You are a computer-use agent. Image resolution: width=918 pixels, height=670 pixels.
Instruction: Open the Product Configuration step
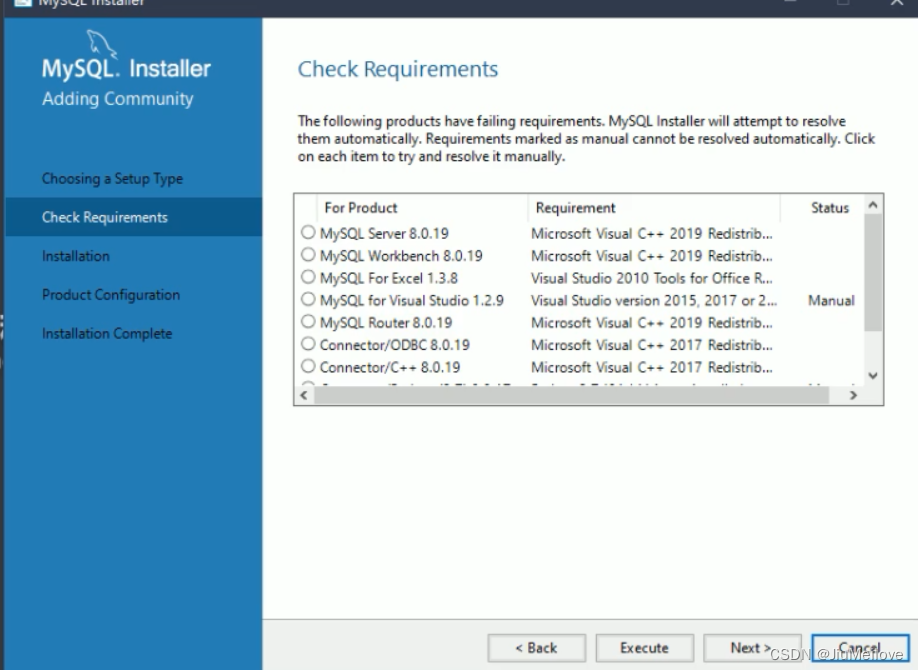pos(111,295)
